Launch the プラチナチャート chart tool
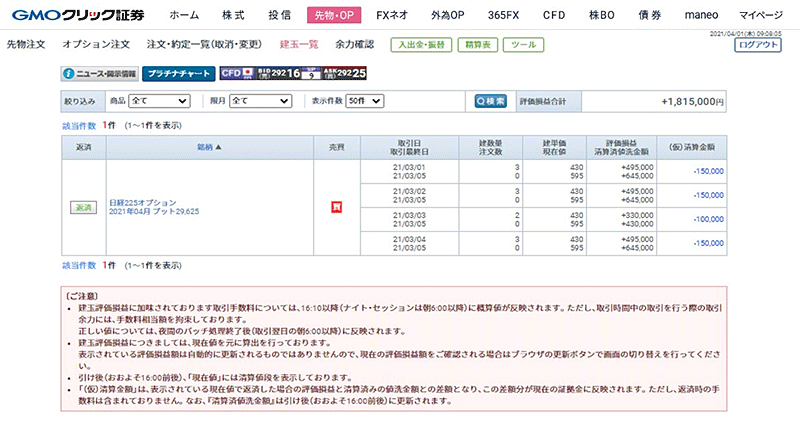 click(x=176, y=74)
